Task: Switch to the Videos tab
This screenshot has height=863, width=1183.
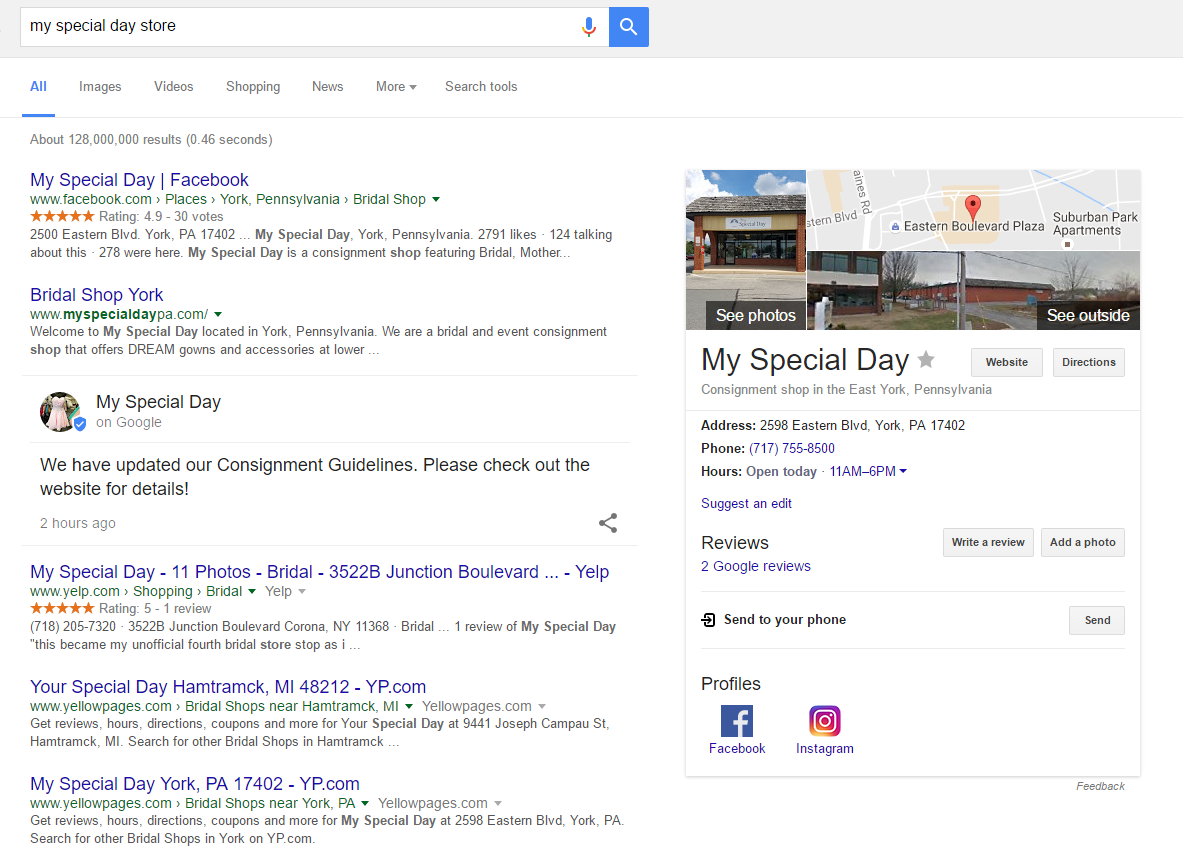Action: 174,87
